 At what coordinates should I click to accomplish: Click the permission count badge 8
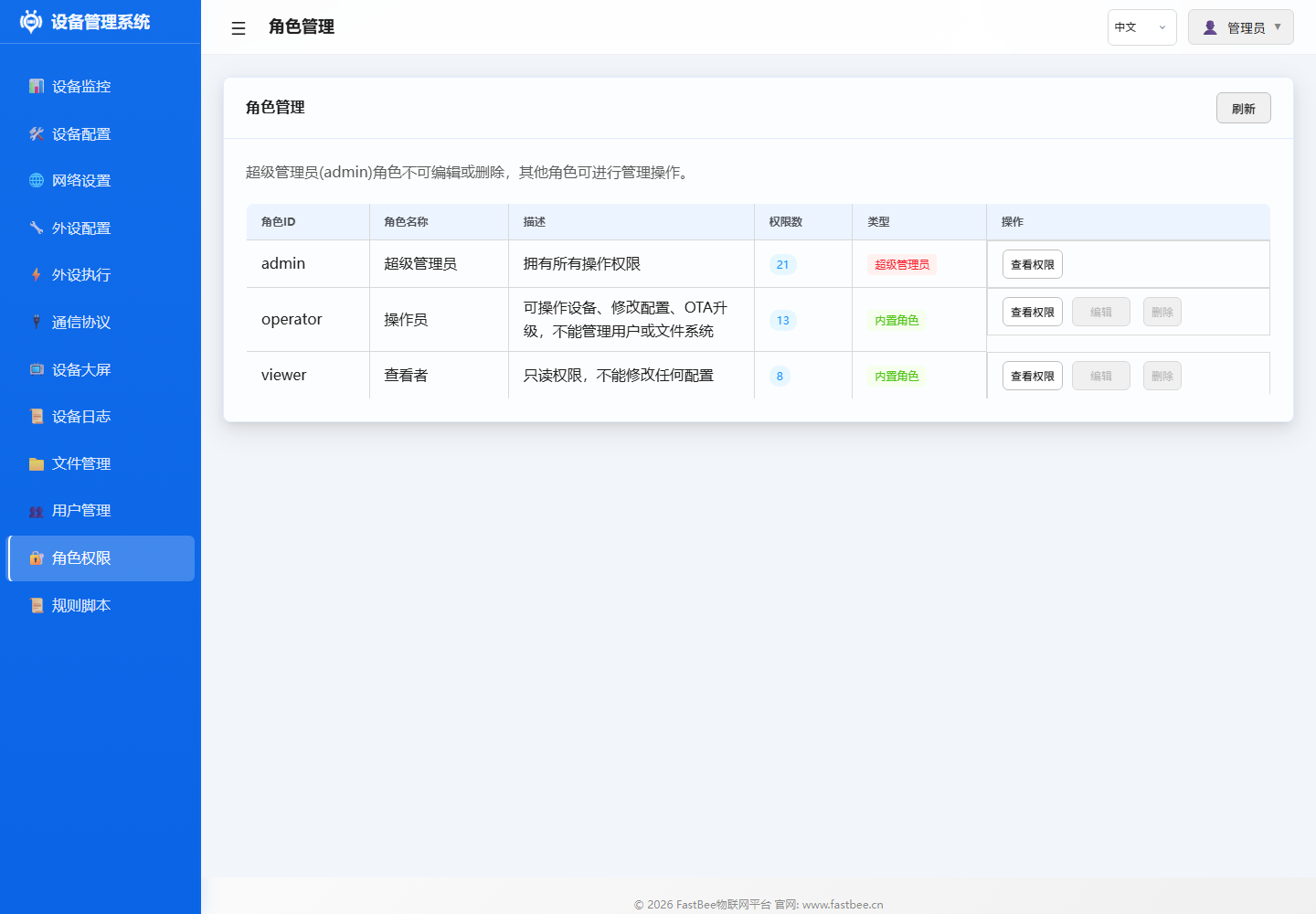coord(780,376)
